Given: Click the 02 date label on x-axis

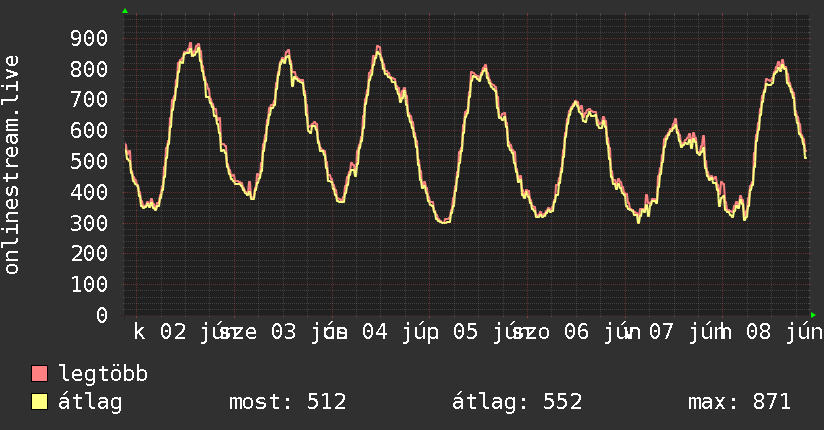Looking at the screenshot, I should click(x=173, y=332).
